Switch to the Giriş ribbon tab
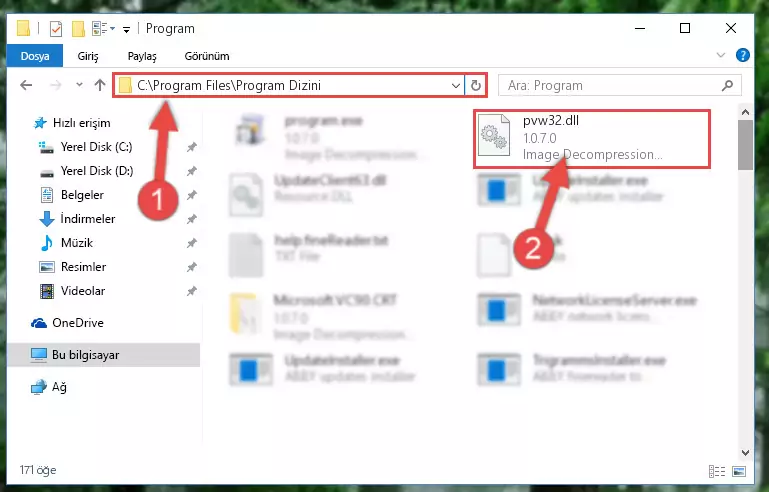769x492 pixels. tap(88, 56)
